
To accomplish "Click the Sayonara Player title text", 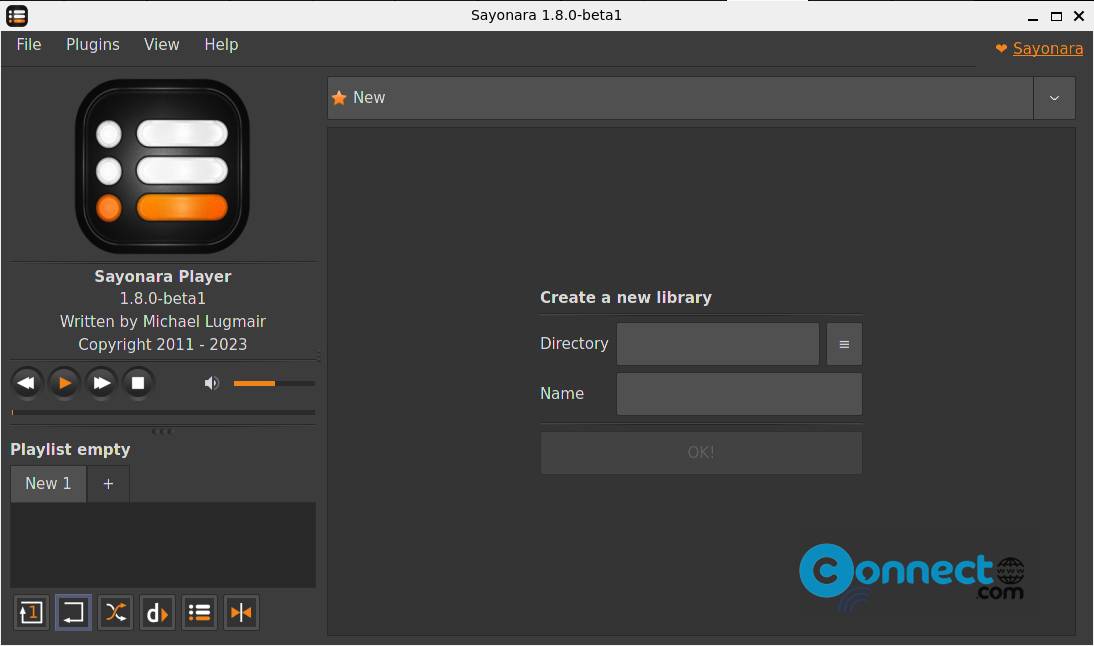I will (x=163, y=276).
